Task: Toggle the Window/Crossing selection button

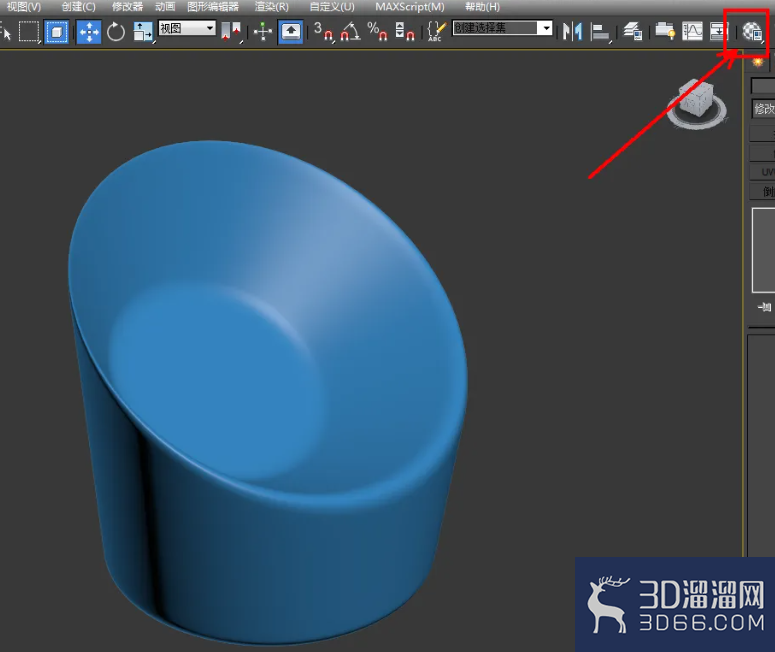Action: coord(56,32)
